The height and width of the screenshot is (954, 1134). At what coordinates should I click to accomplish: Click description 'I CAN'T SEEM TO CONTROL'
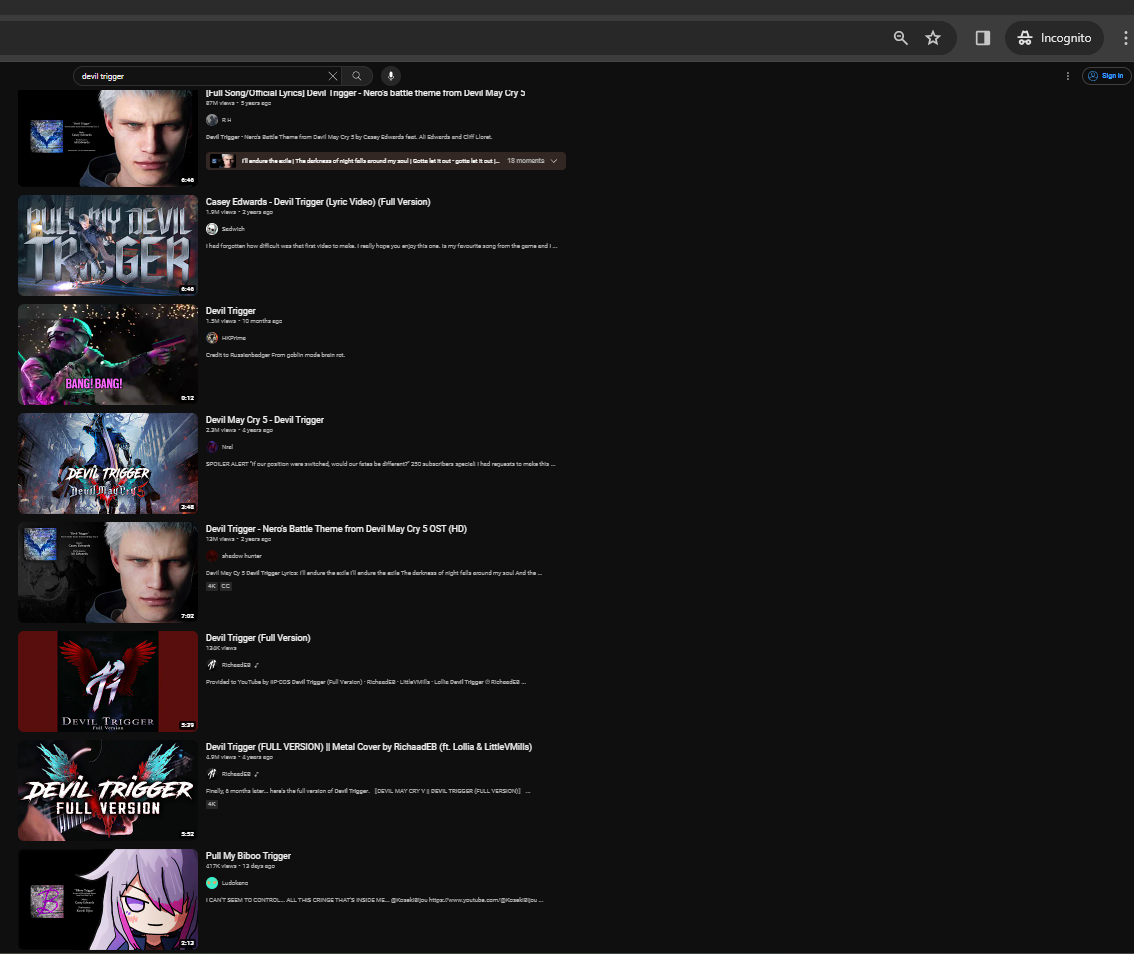coord(375,900)
